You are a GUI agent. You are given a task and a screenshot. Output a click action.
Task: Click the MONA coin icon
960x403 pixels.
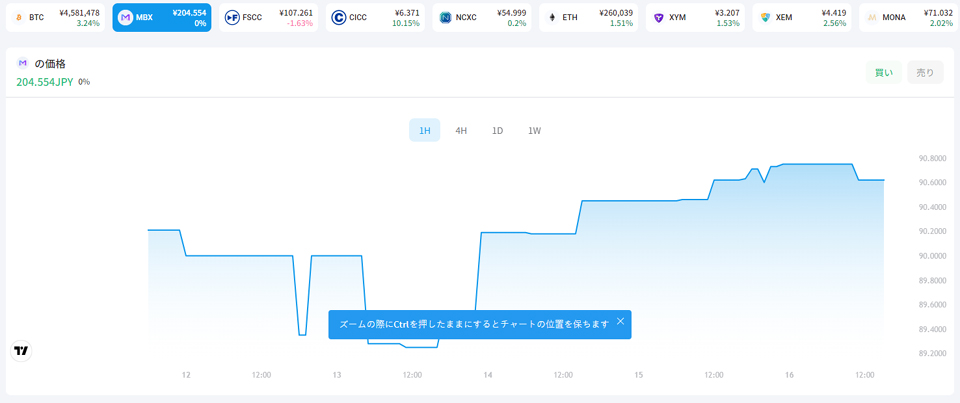point(872,18)
